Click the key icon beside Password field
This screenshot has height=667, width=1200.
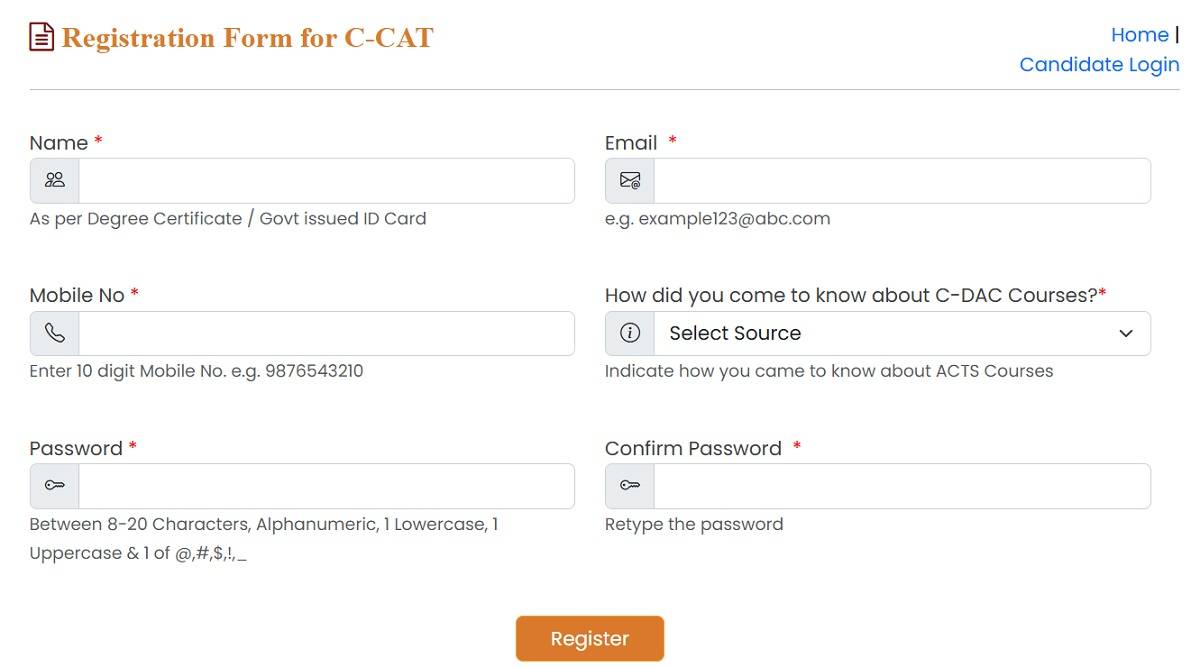[55, 486]
